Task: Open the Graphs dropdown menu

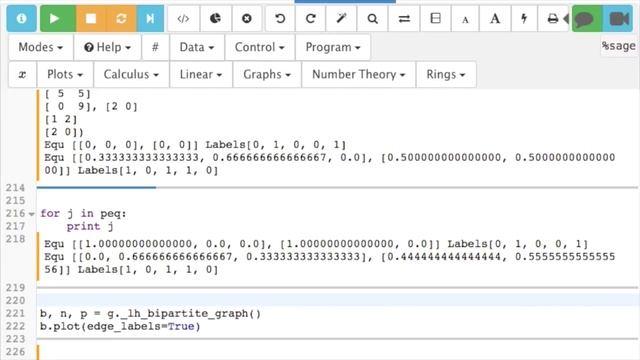Action: (267, 74)
